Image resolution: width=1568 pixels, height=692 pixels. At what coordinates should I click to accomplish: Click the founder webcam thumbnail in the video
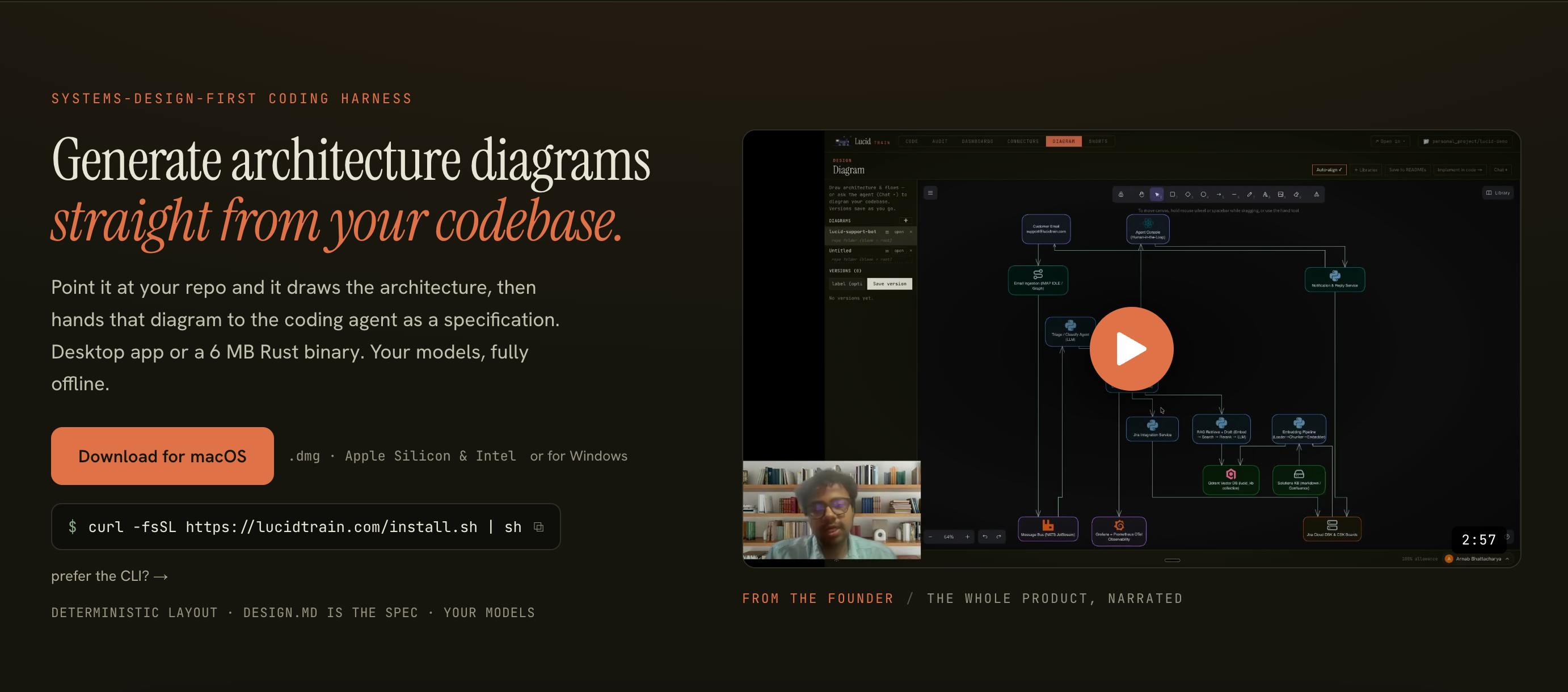pyautogui.click(x=832, y=510)
